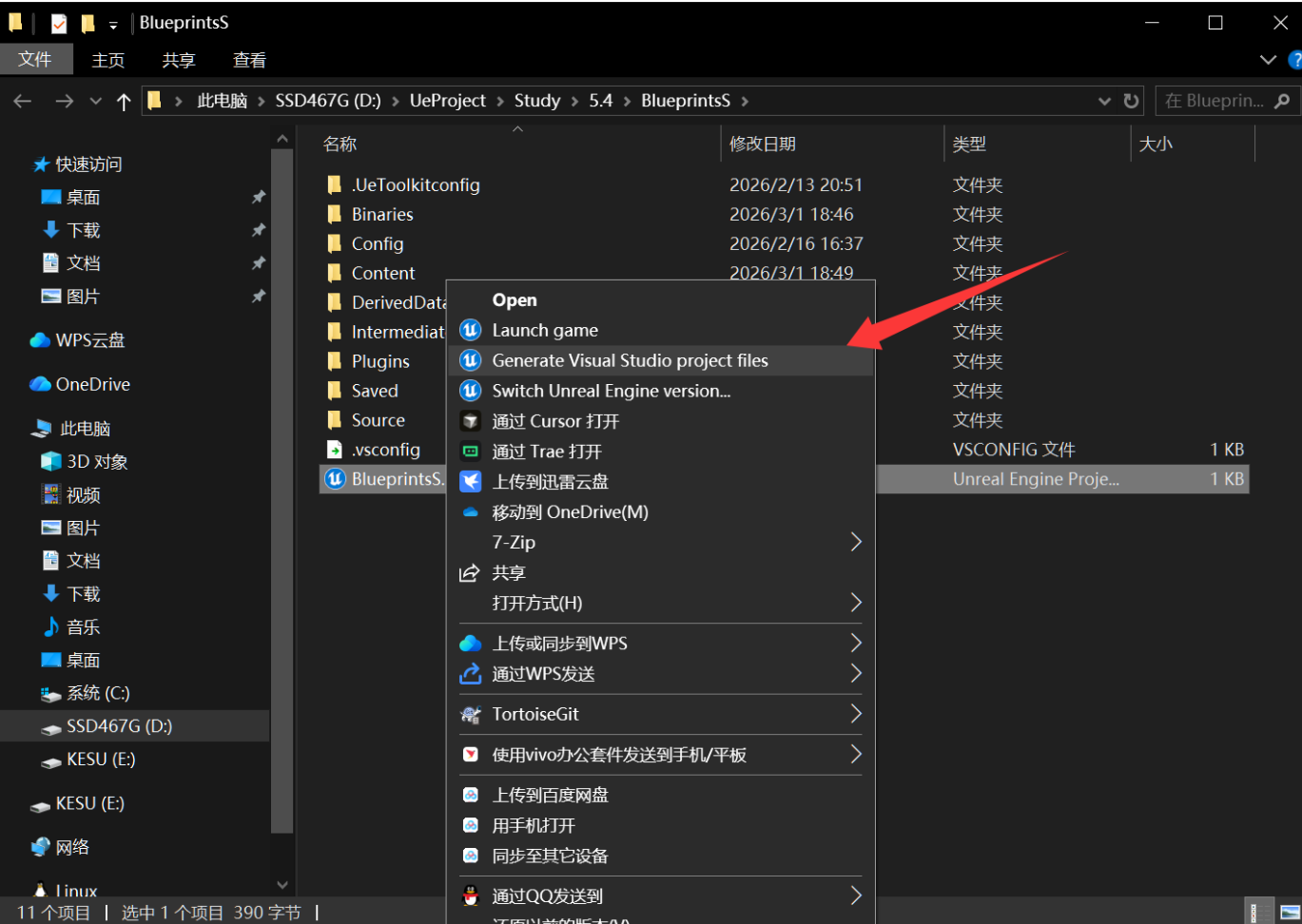Click the search box for BlueprintsS
Viewport: 1302px width, 924px height.
click(x=1226, y=101)
